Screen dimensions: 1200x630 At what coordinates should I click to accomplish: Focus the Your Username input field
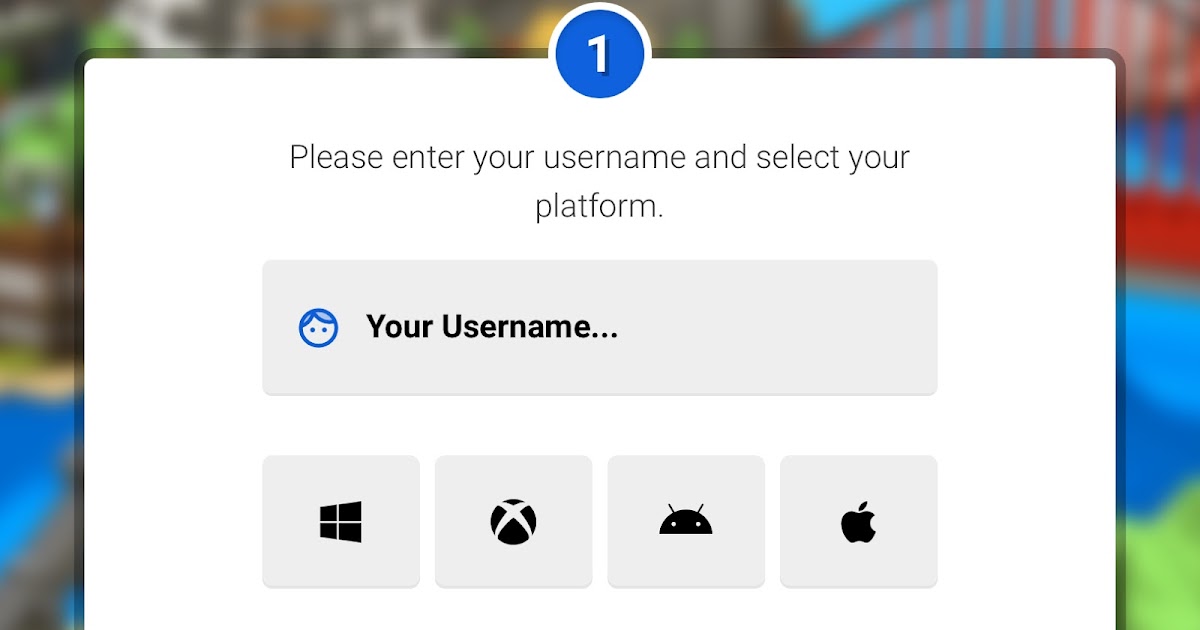tap(600, 327)
